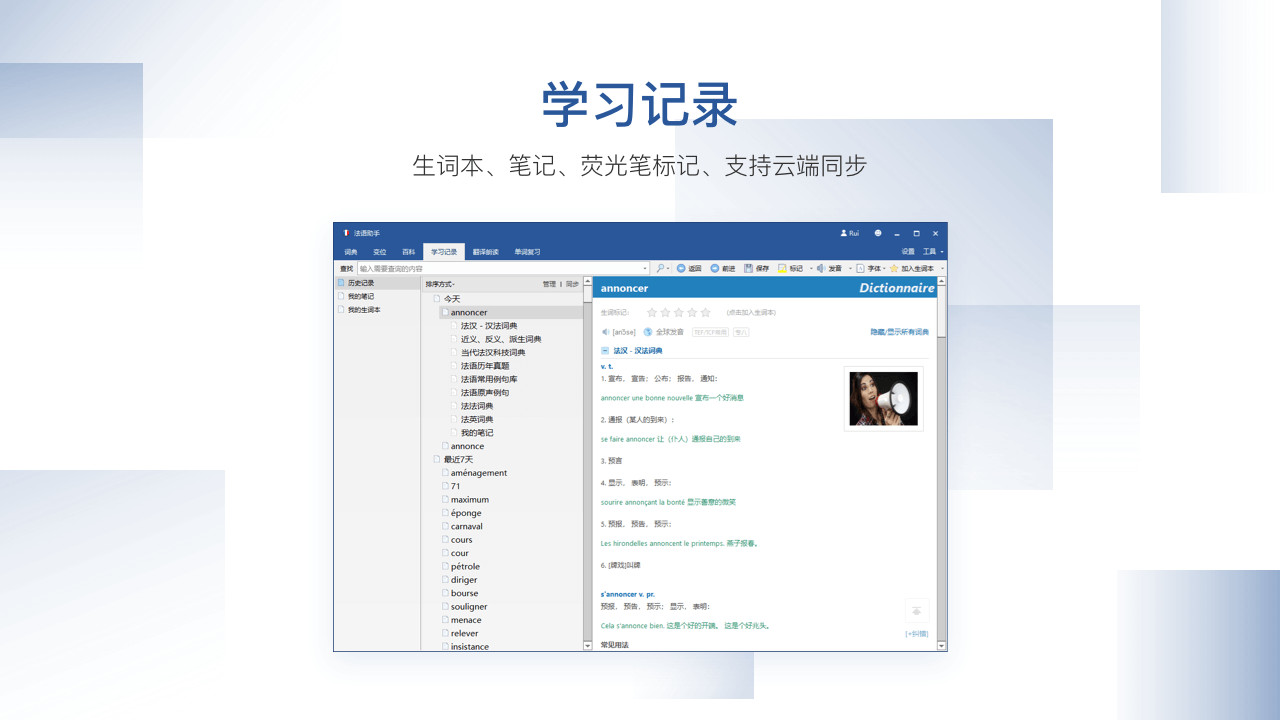Click 同步 sync in list header
The height and width of the screenshot is (720, 1280).
[x=572, y=284]
